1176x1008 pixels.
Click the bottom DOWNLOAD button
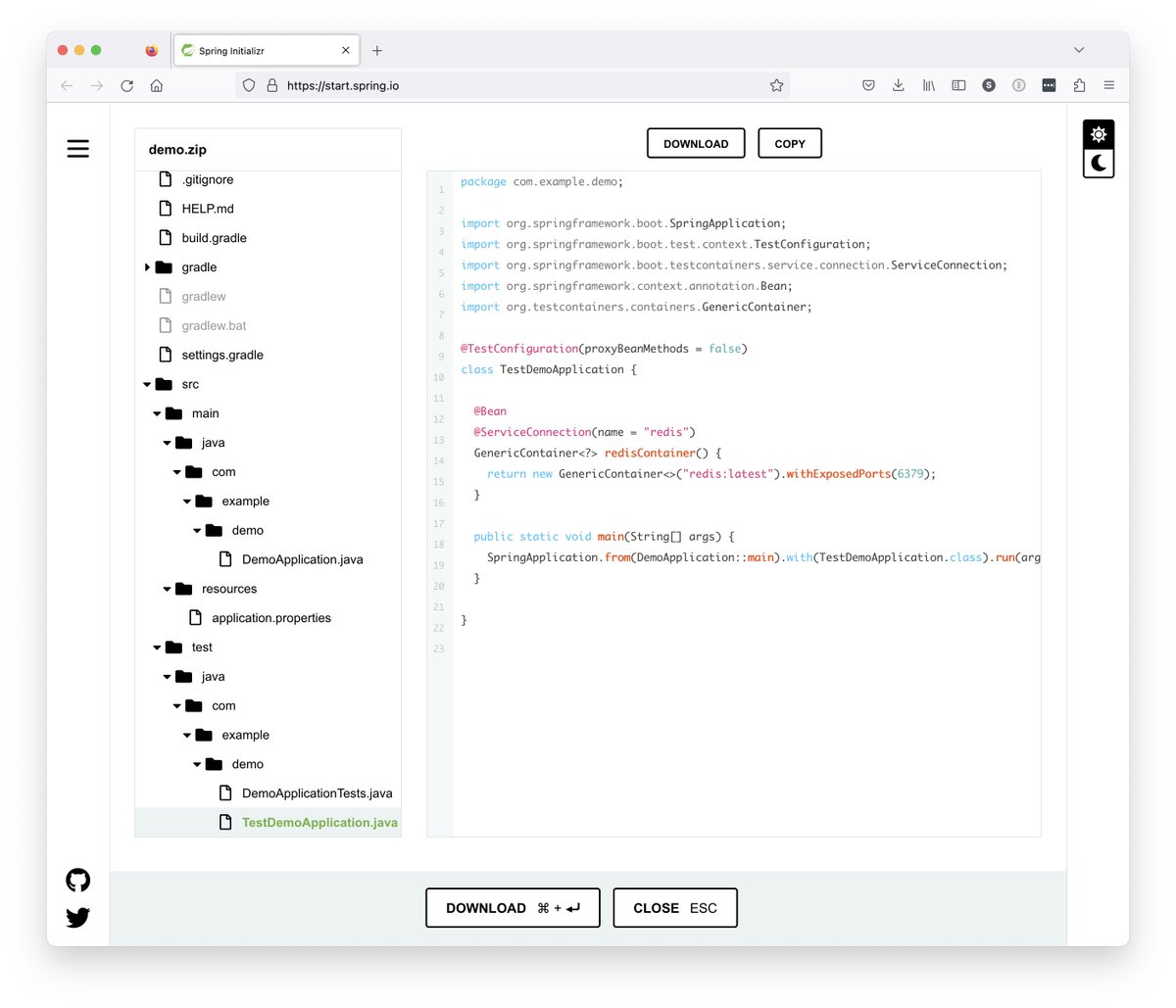(x=513, y=908)
